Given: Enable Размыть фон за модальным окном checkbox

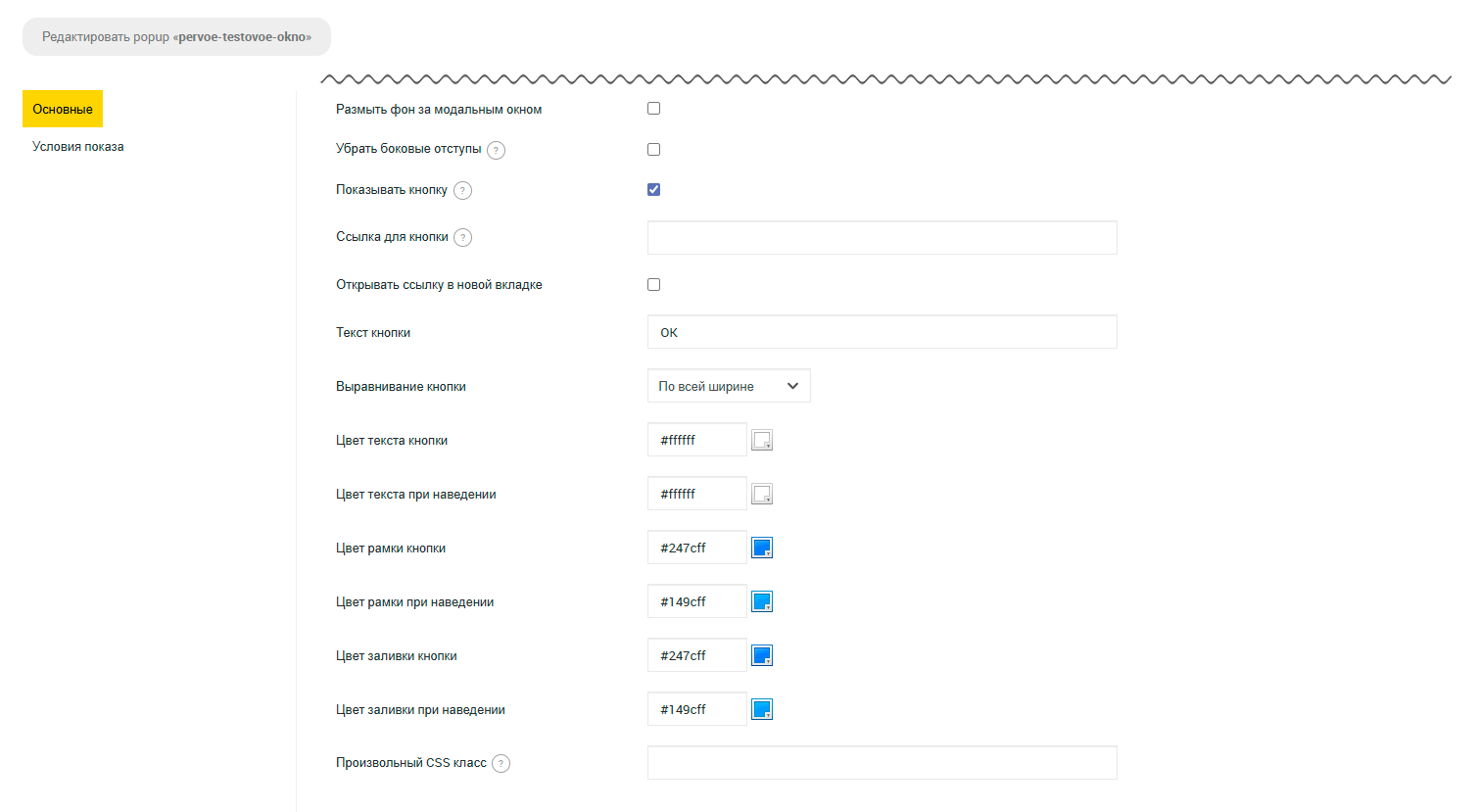Looking at the screenshot, I should pos(653,109).
